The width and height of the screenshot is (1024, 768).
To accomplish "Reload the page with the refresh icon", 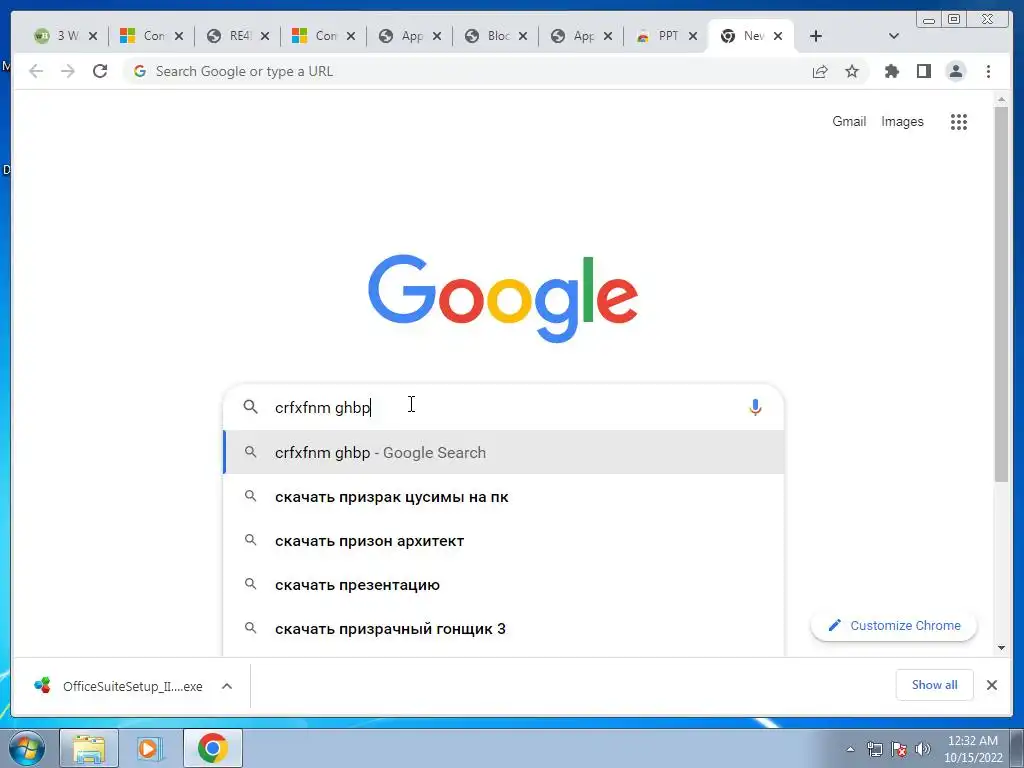I will 100,71.
